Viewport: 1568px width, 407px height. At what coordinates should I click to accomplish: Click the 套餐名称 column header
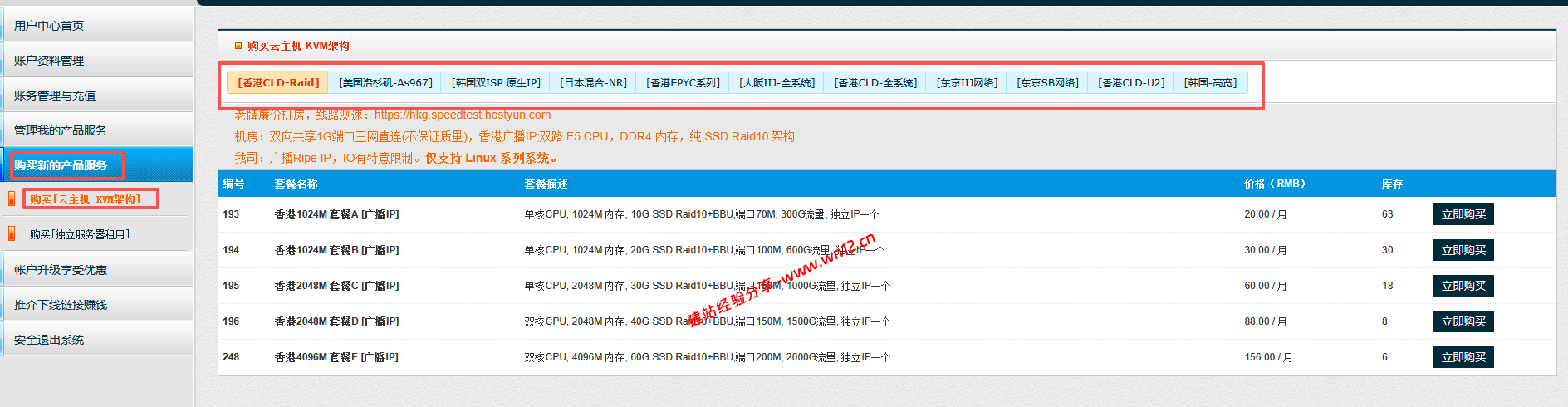[296, 184]
